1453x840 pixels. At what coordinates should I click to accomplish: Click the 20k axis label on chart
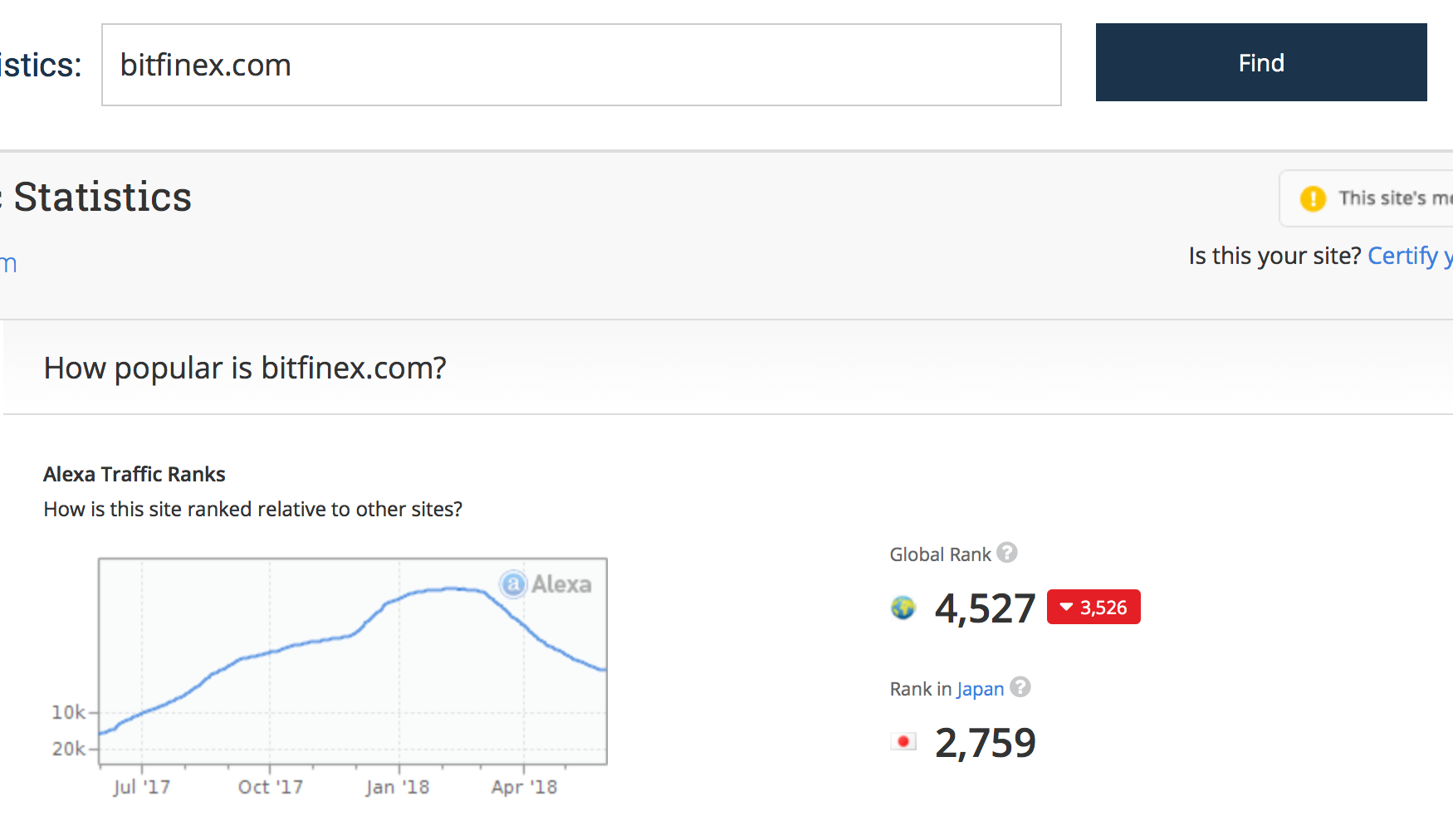click(68, 749)
